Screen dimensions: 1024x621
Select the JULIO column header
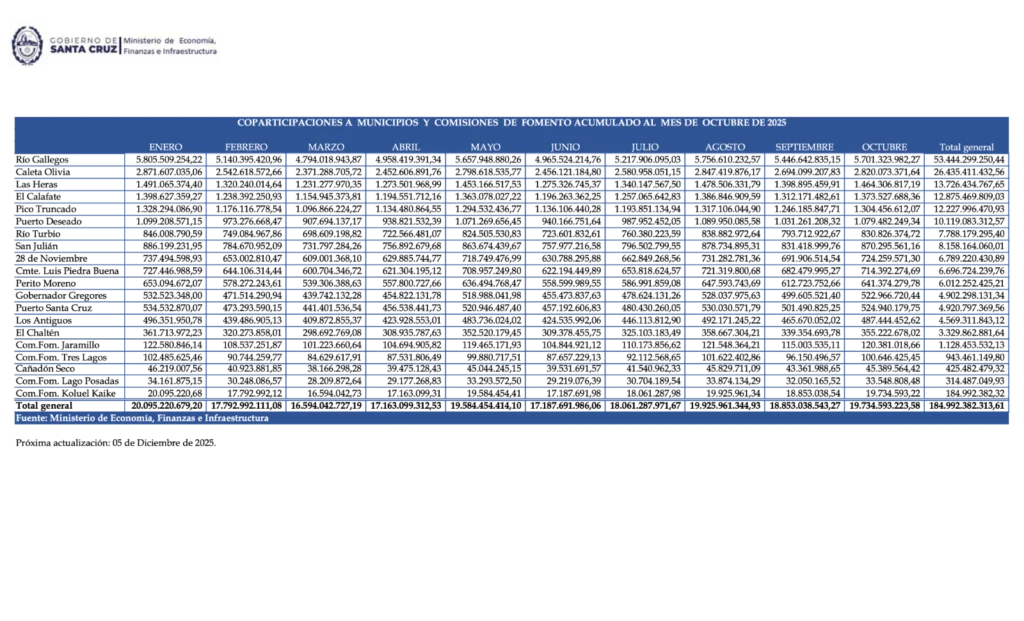tap(645, 147)
